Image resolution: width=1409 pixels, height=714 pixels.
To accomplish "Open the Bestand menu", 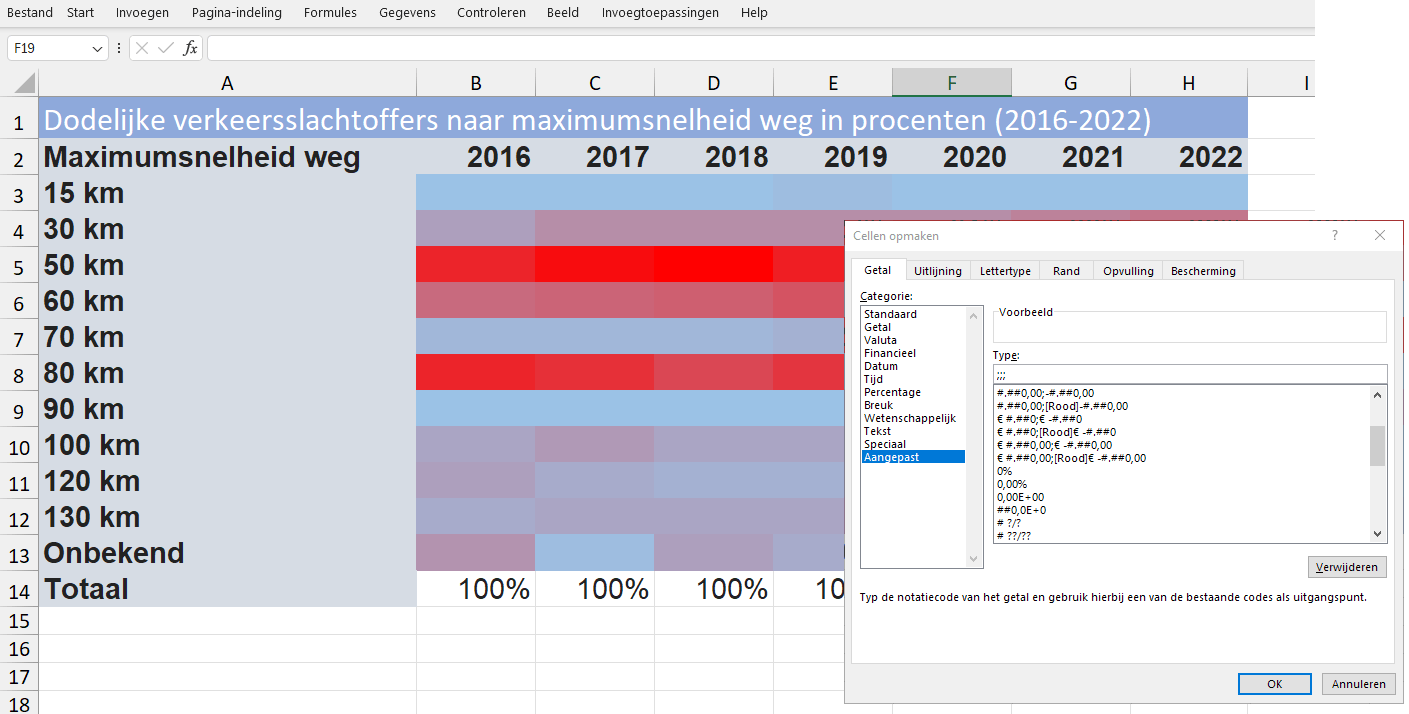I will tap(30, 13).
